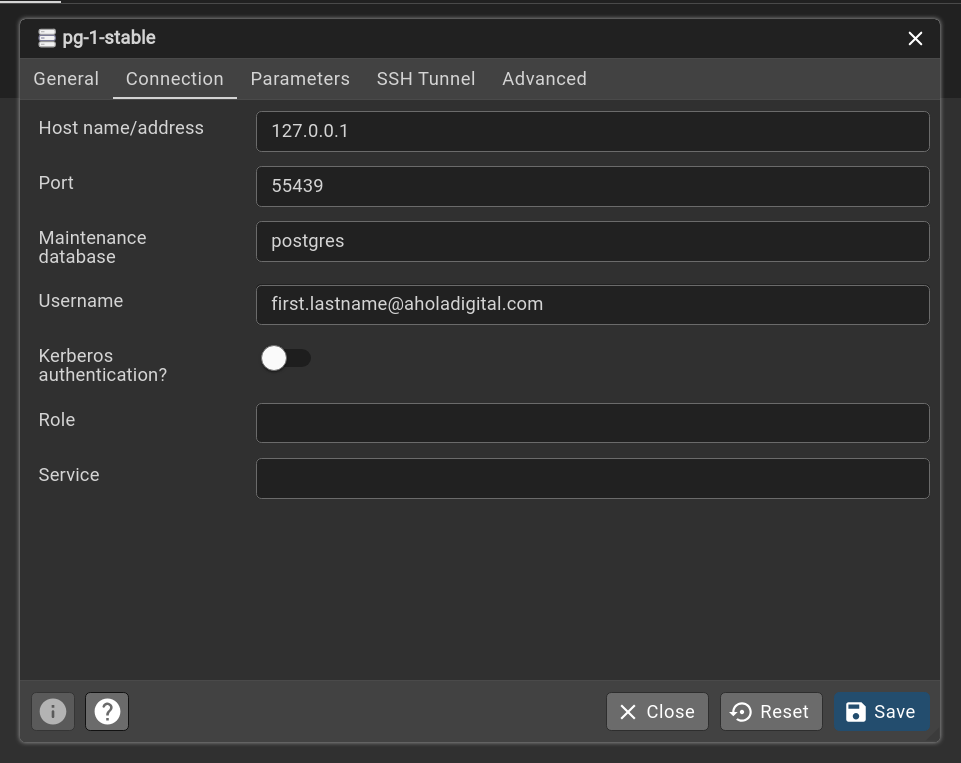
Task: Focus the Host name/address field
Action: pos(593,131)
